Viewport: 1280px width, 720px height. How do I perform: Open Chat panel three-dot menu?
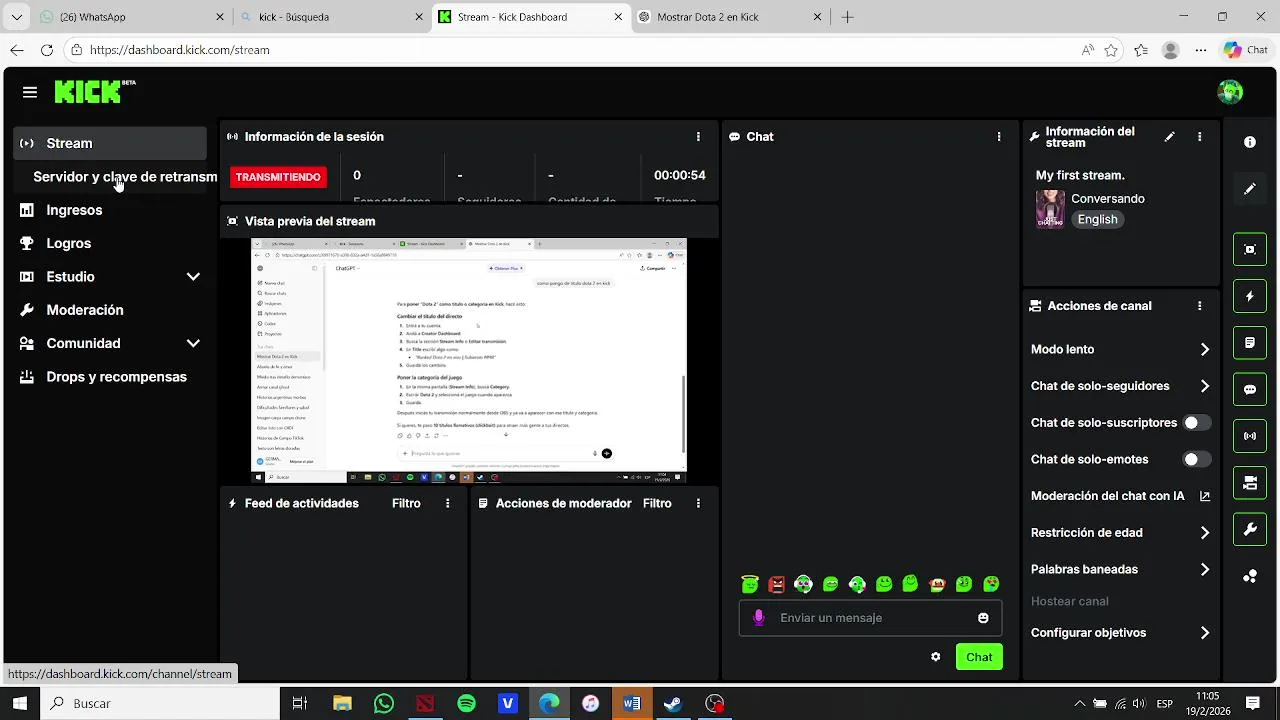pyautogui.click(x=998, y=137)
